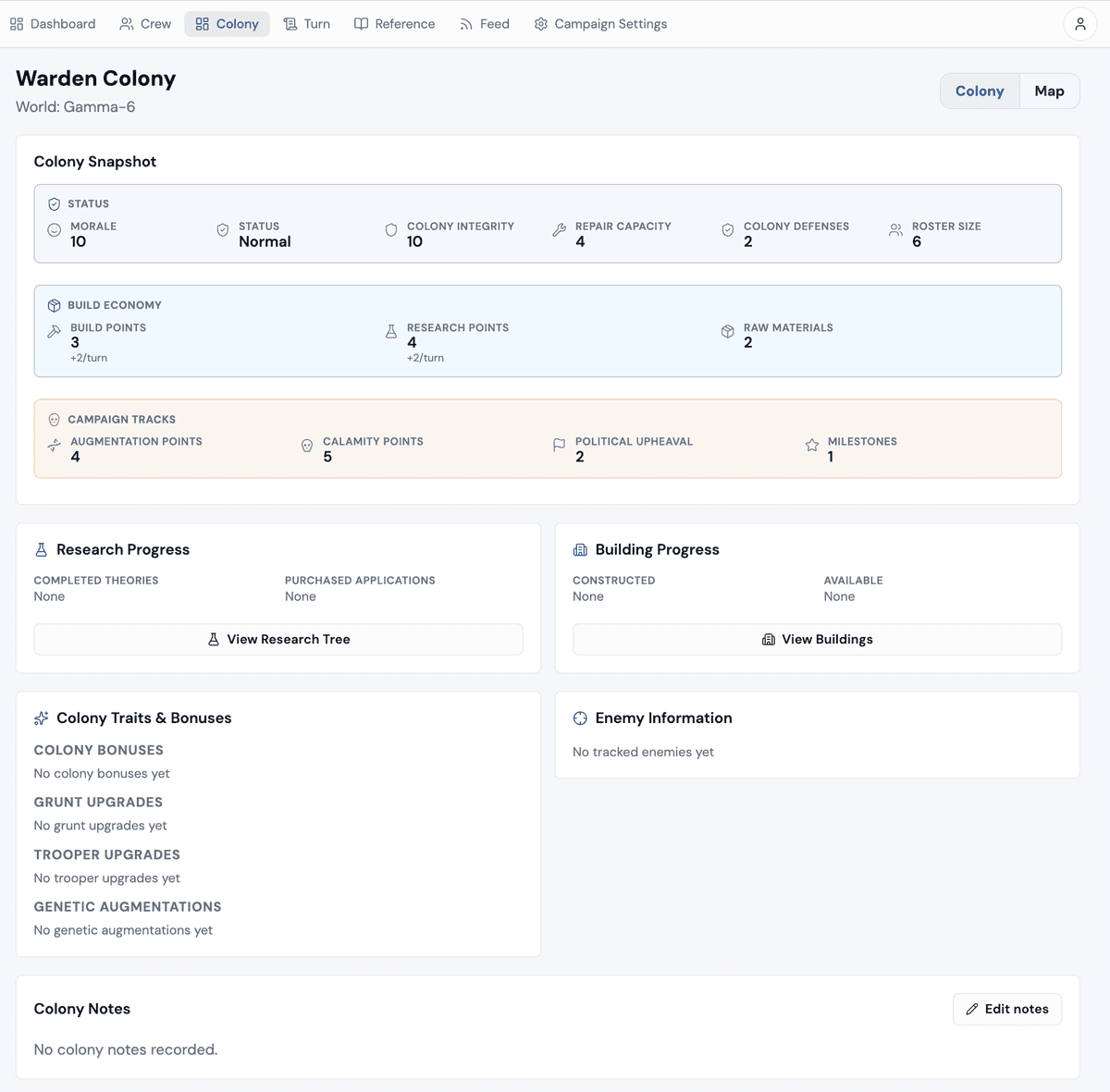Click the Build Points hammer icon
This screenshot has height=1092, width=1110.
[x=55, y=331]
